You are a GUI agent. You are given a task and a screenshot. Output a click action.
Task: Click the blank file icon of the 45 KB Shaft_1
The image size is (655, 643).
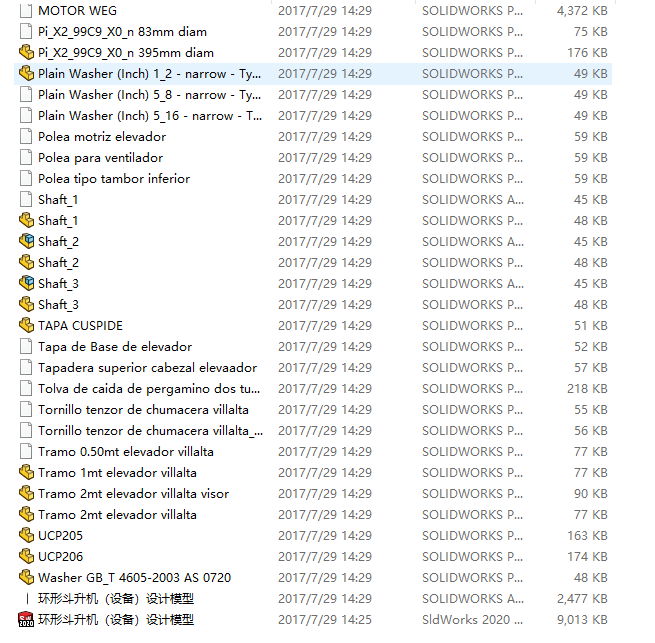[26, 200]
